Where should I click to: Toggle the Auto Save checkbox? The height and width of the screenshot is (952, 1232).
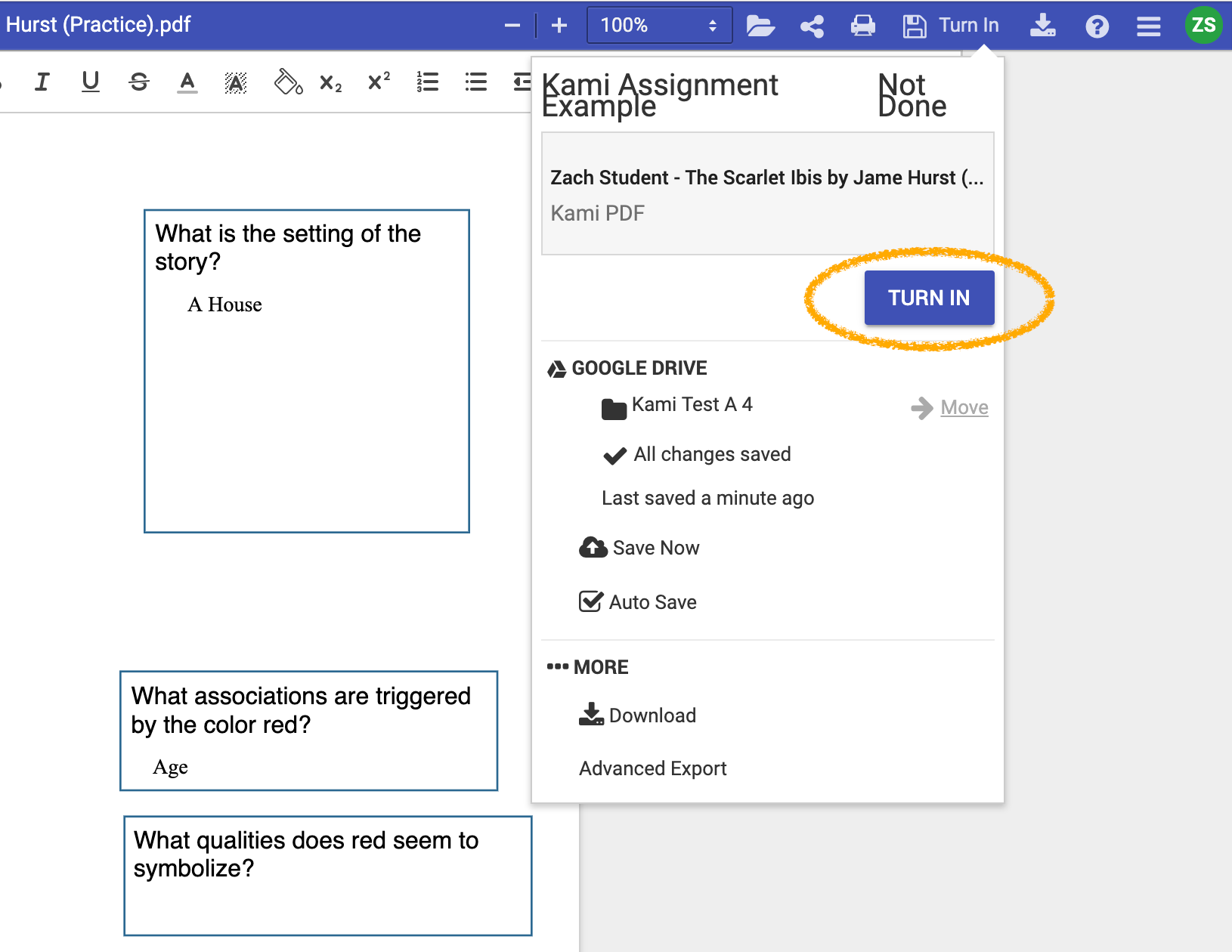tap(591, 601)
